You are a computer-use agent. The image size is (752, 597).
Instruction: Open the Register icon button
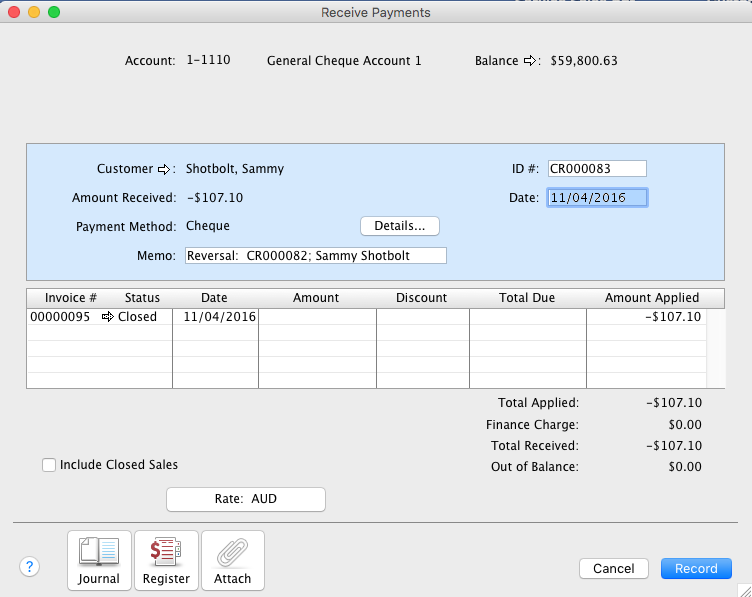[x=166, y=560]
